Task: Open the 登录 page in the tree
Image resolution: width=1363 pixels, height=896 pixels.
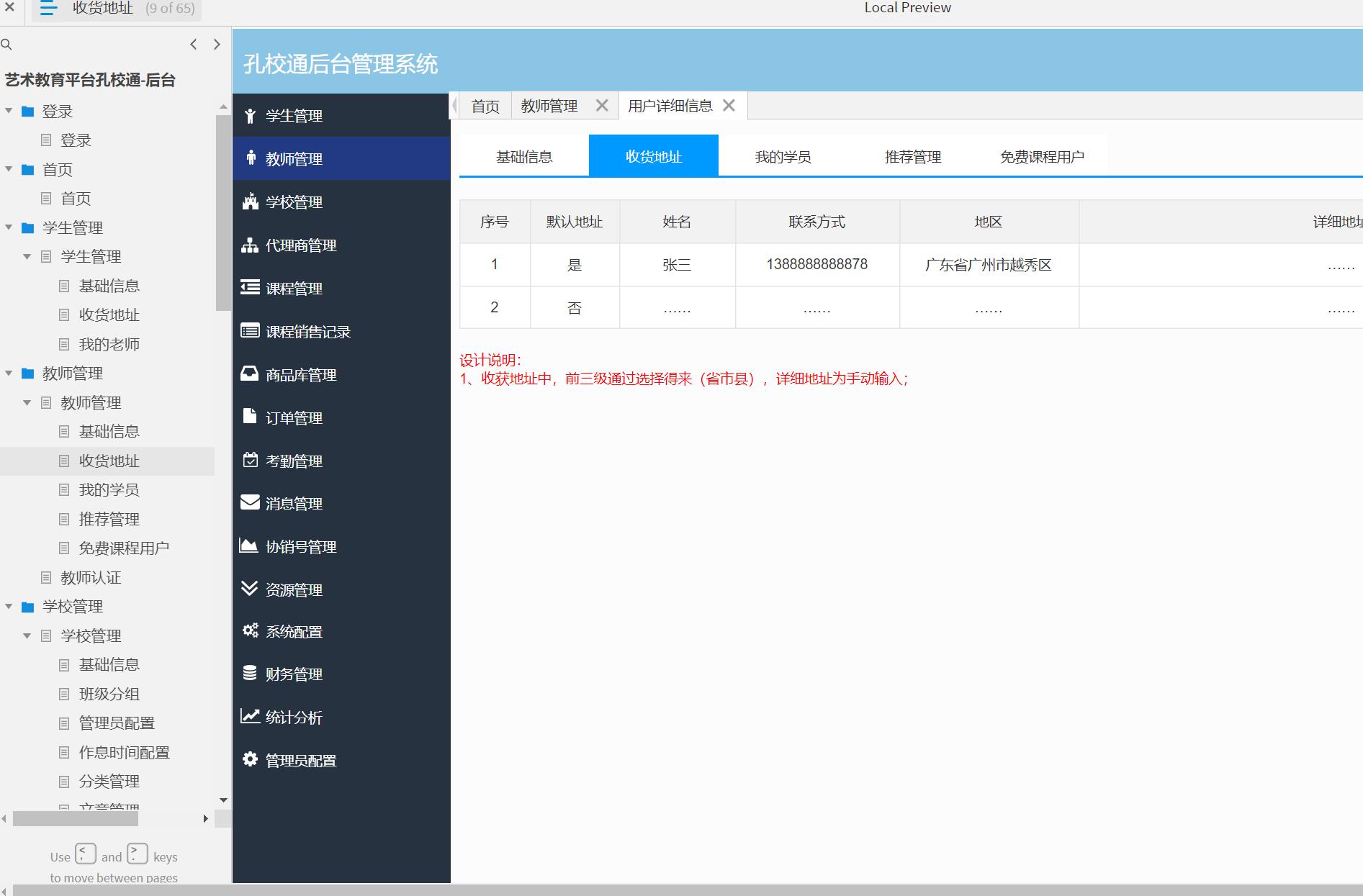Action: (x=76, y=140)
